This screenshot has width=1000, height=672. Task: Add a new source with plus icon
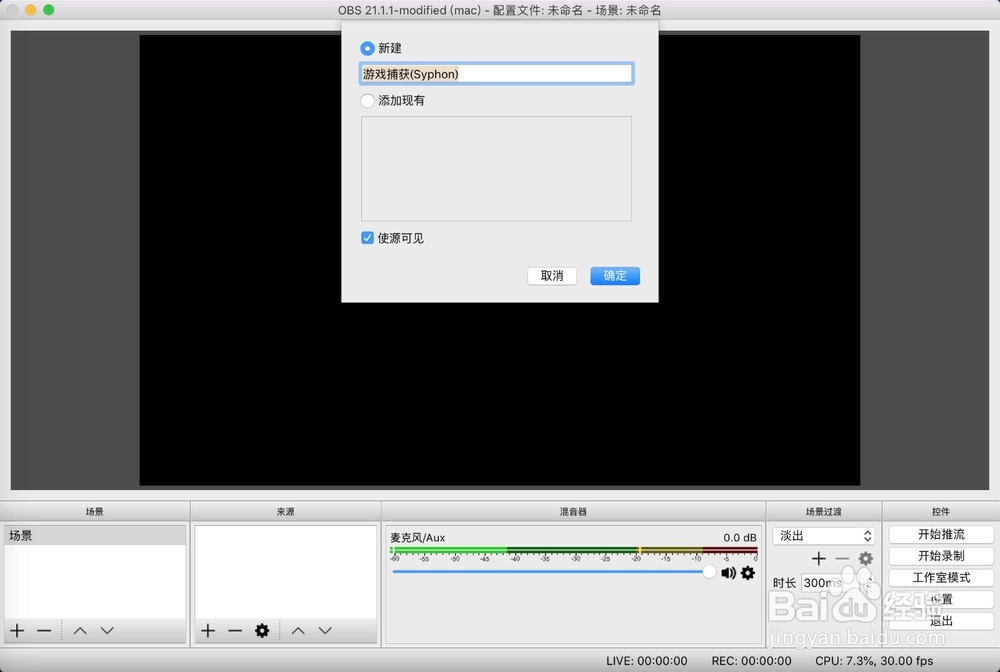tap(208, 631)
